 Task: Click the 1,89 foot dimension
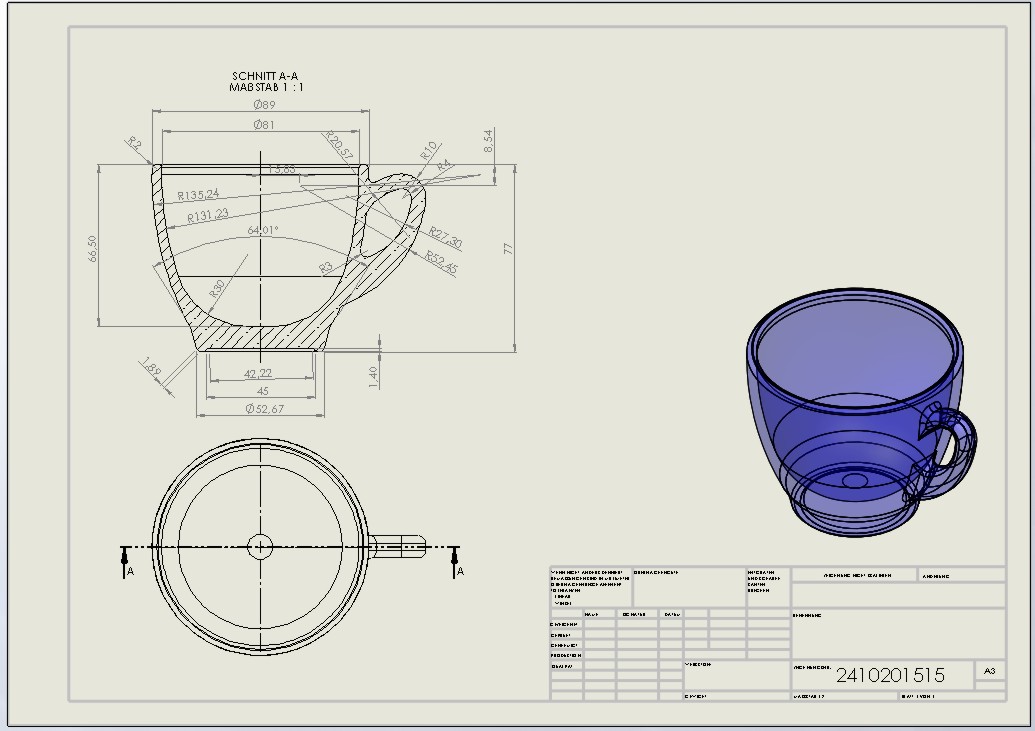pos(150,368)
